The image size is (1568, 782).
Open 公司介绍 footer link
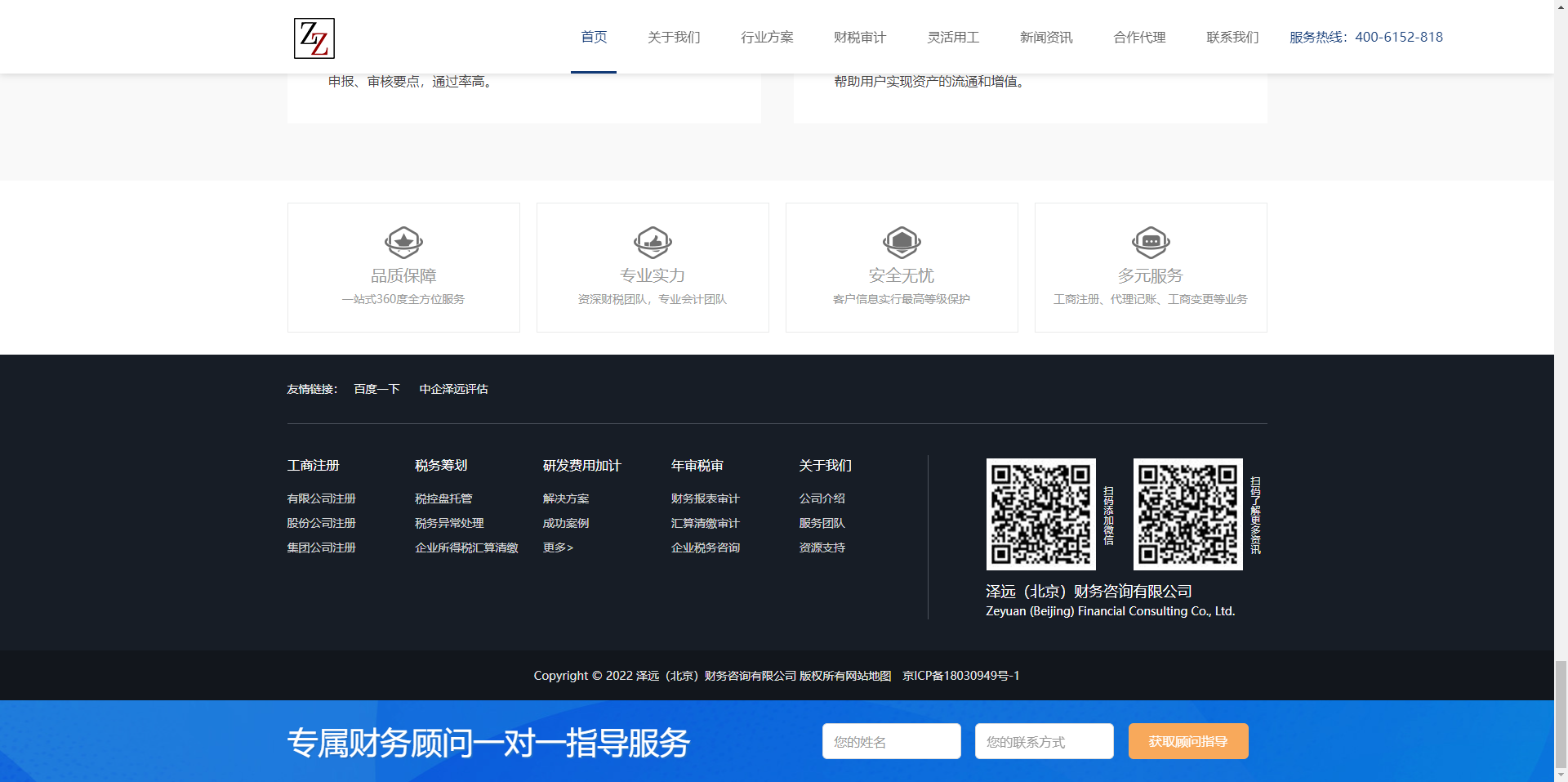tap(822, 498)
